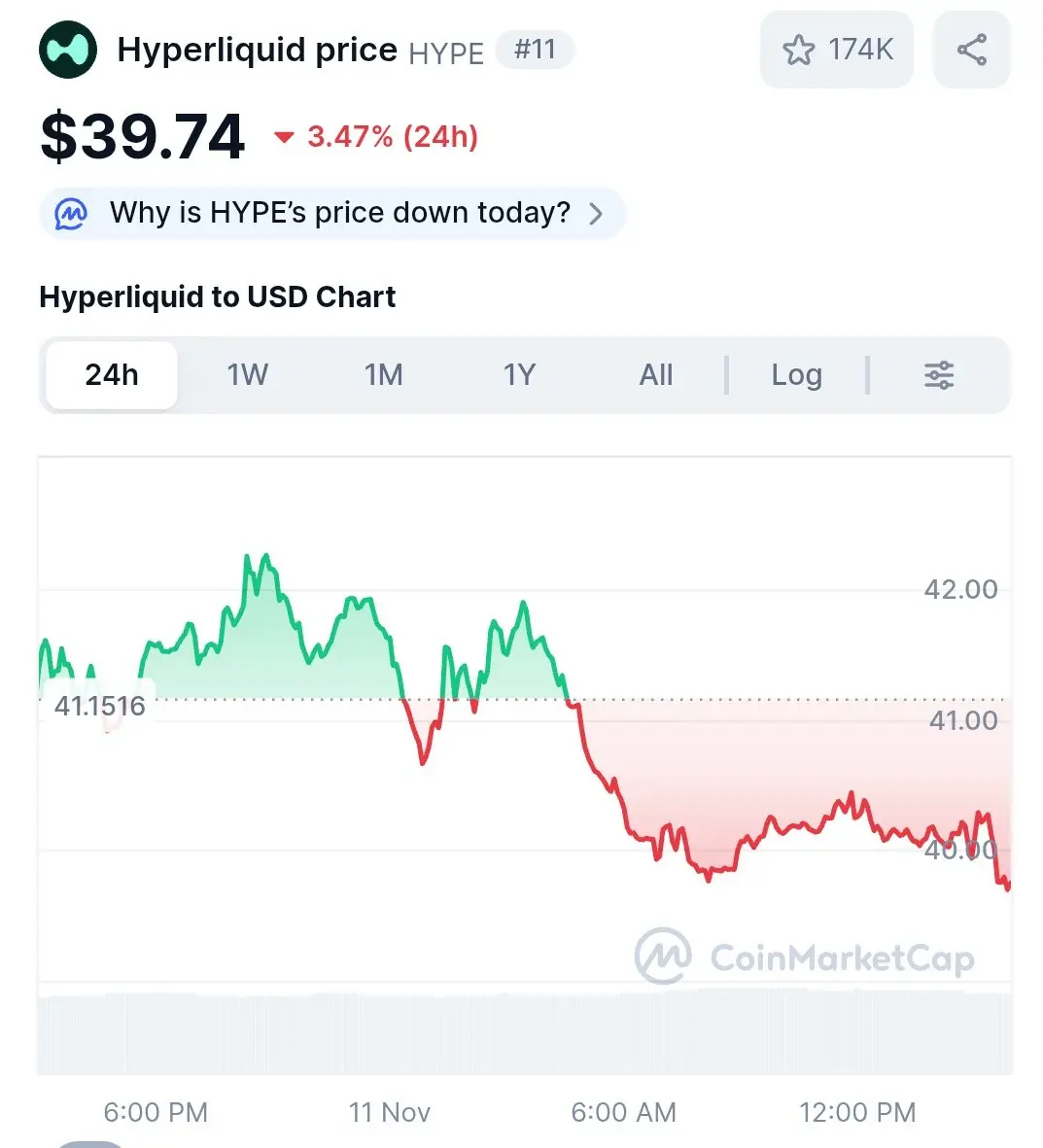1043x1148 pixels.
Task: Click the 41.1516 opening price marker
Action: pyautogui.click(x=99, y=706)
